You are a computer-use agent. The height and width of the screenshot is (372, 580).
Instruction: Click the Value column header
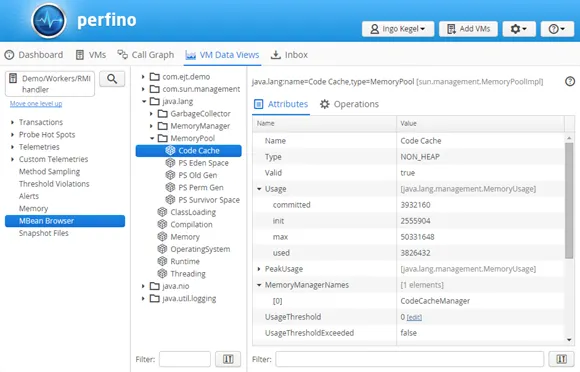click(480, 124)
